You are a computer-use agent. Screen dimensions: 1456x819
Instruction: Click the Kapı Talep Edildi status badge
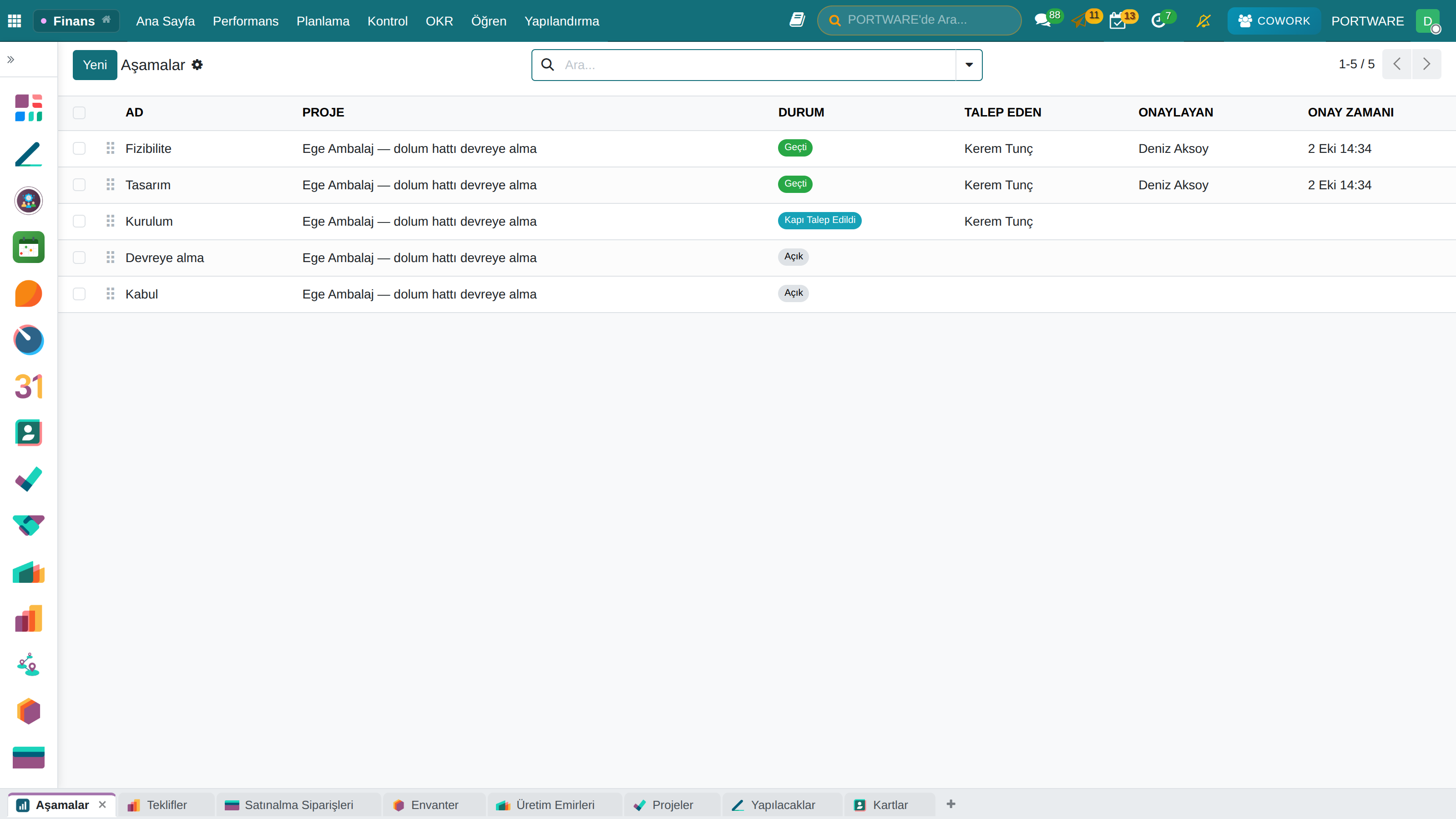tap(819, 220)
